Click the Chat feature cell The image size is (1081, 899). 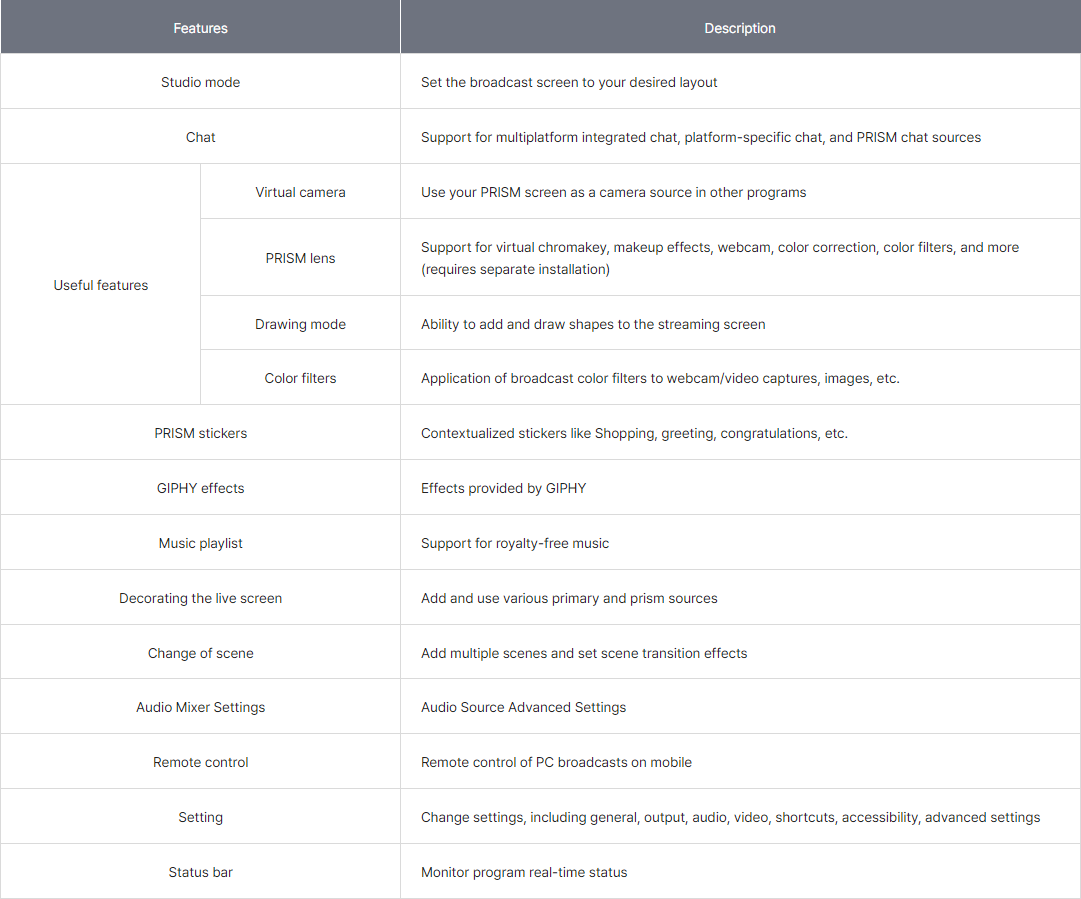coord(200,137)
